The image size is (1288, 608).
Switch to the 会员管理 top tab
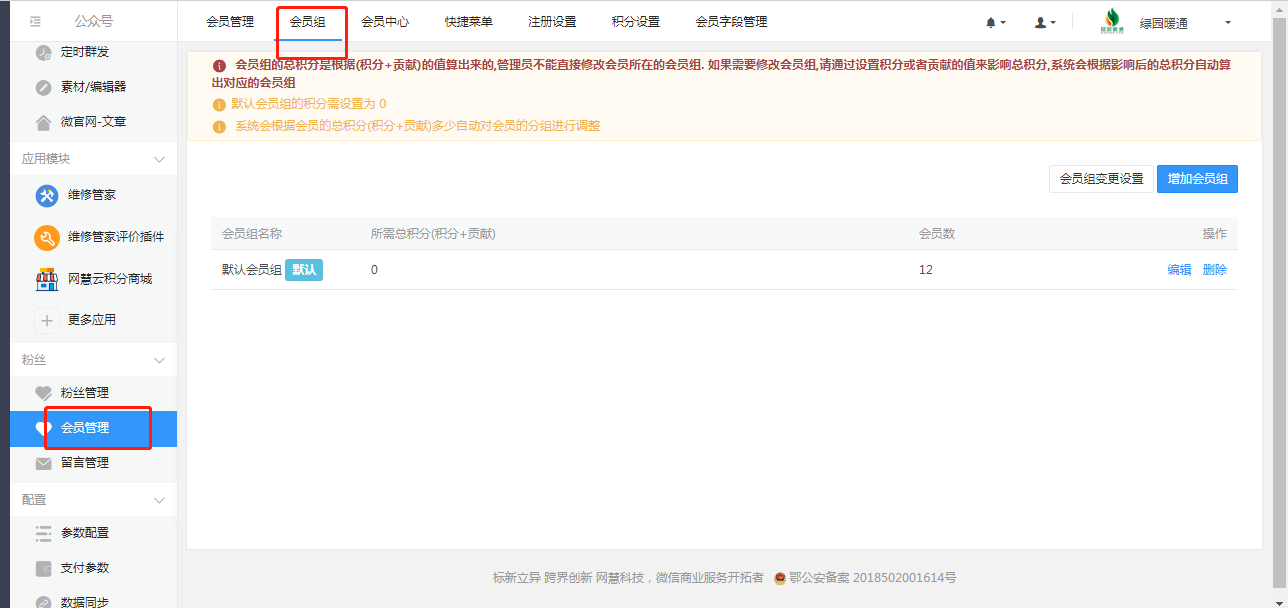[x=230, y=22]
